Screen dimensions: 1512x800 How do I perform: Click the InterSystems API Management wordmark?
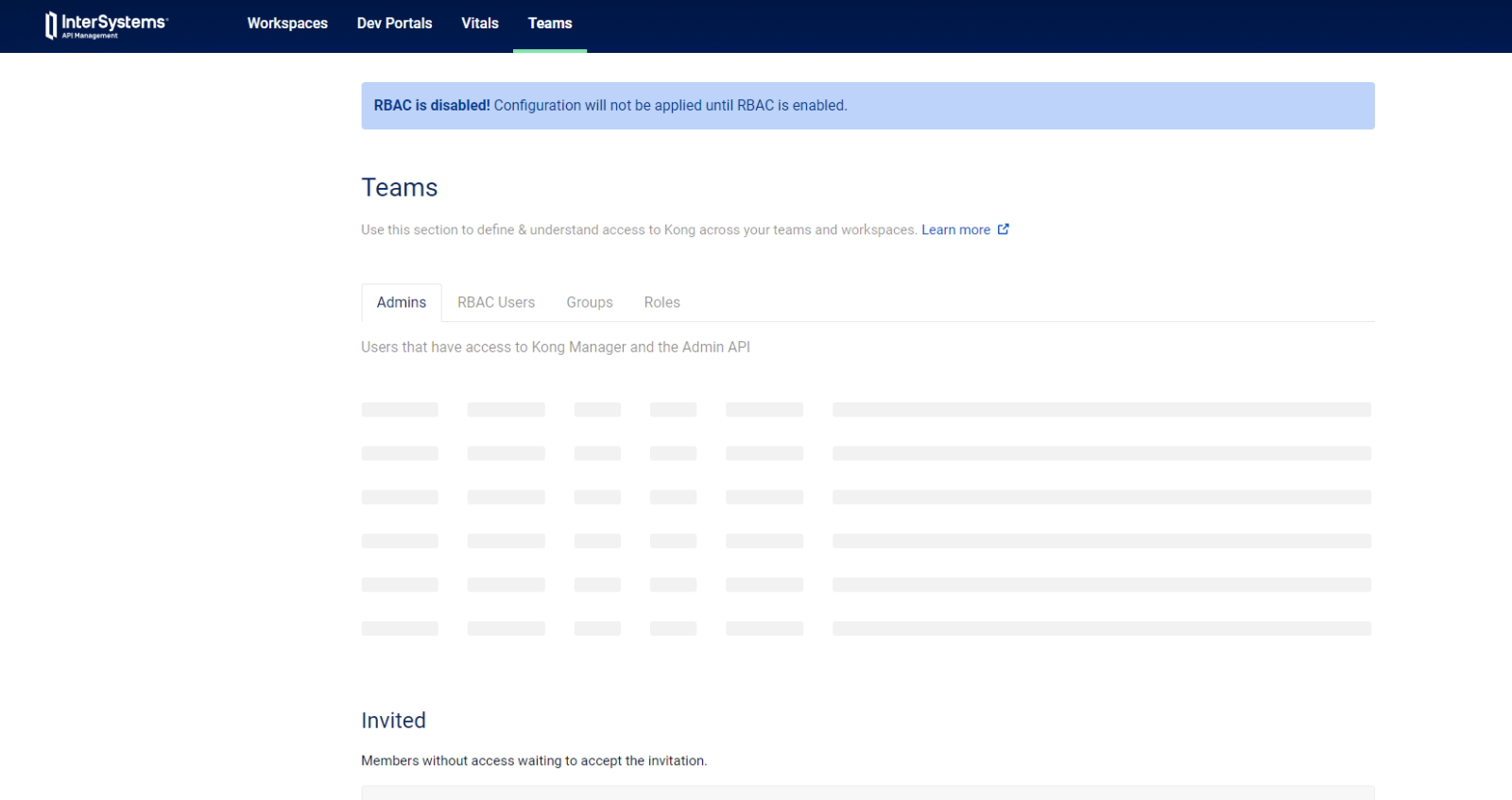click(114, 25)
